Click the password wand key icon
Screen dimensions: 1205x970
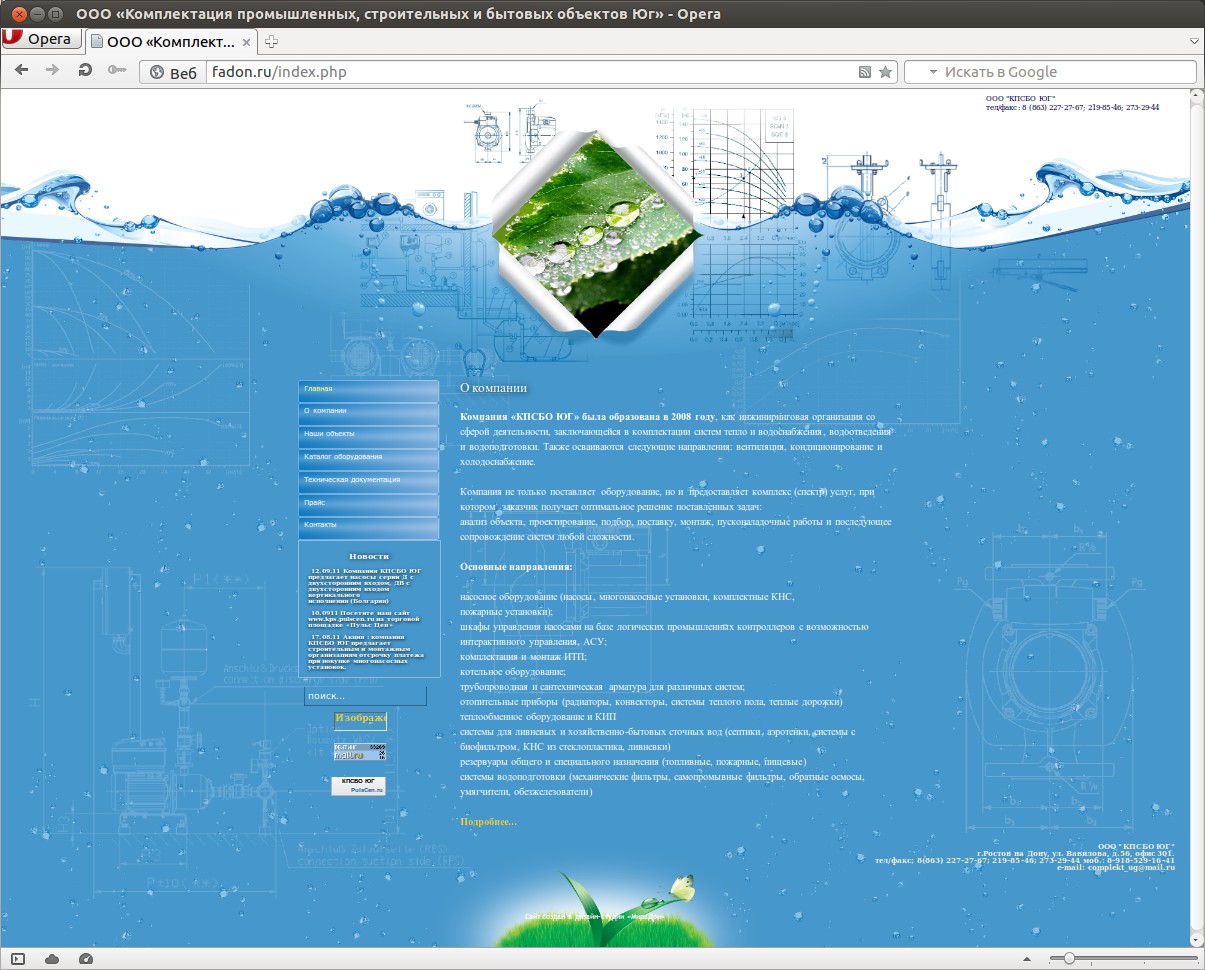117,70
